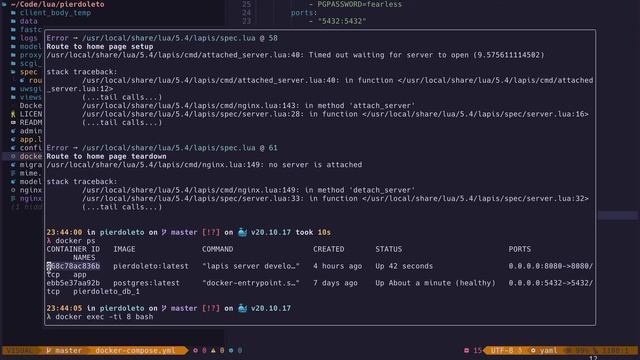This screenshot has height=360, width=640.
Task: Click the UTF-8 encoding indicator
Action: [502, 350]
